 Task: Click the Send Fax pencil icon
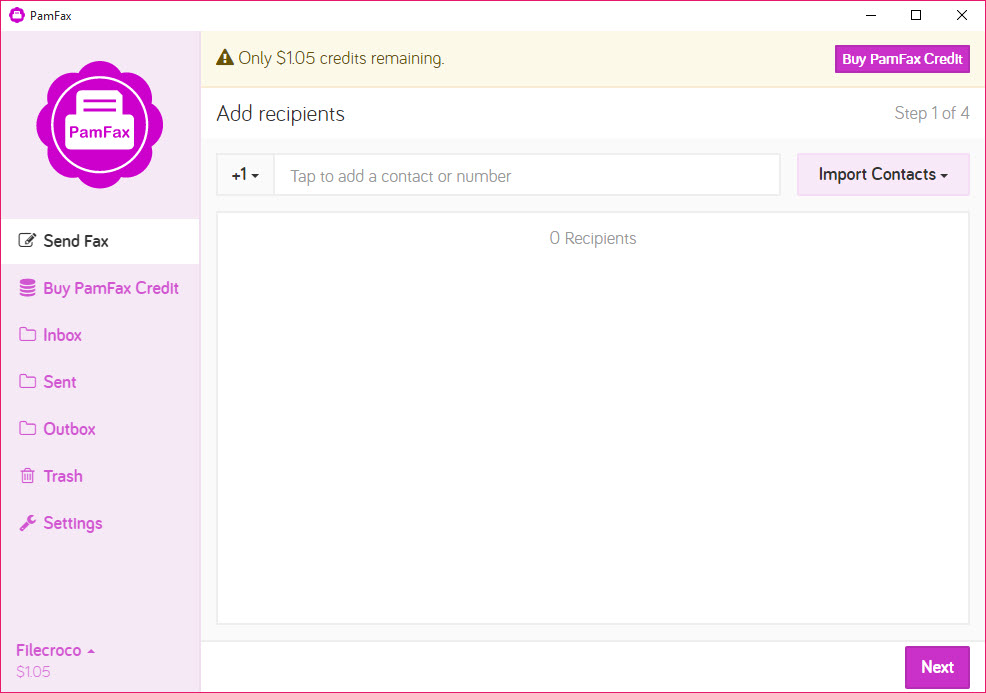pyautogui.click(x=27, y=240)
